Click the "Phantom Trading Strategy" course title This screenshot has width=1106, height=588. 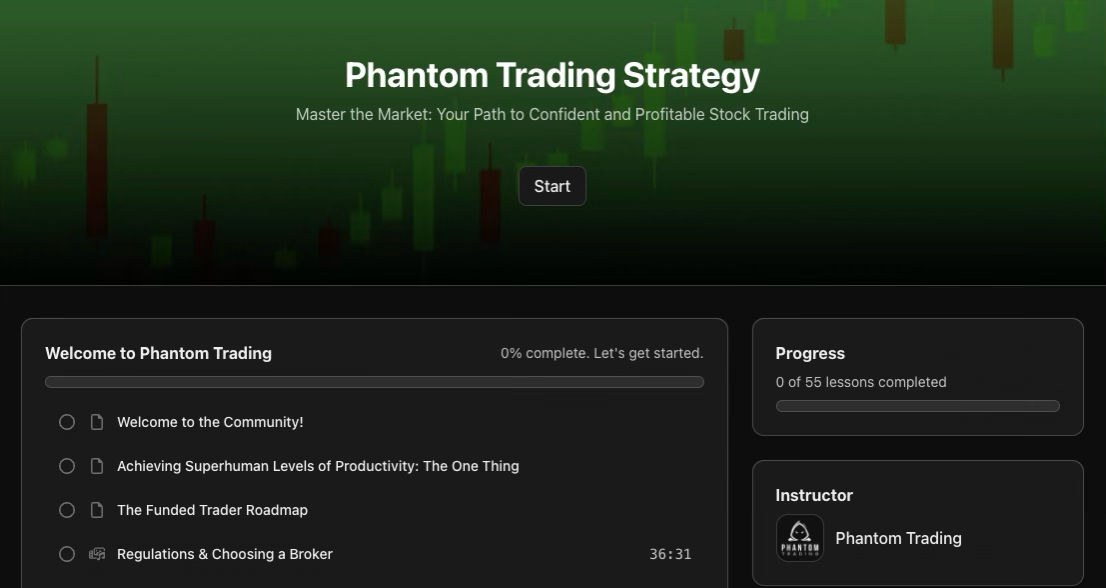point(552,74)
